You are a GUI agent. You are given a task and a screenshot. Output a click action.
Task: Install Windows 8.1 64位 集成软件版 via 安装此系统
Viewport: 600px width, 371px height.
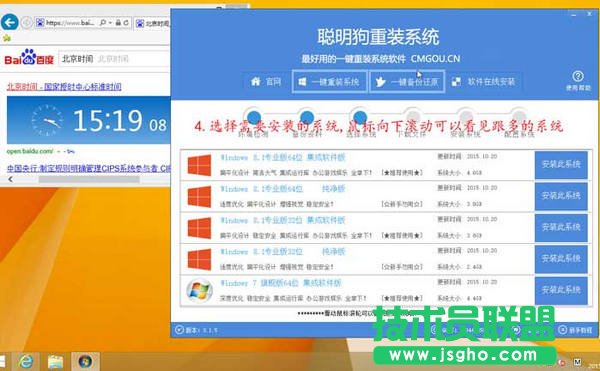[561, 165]
